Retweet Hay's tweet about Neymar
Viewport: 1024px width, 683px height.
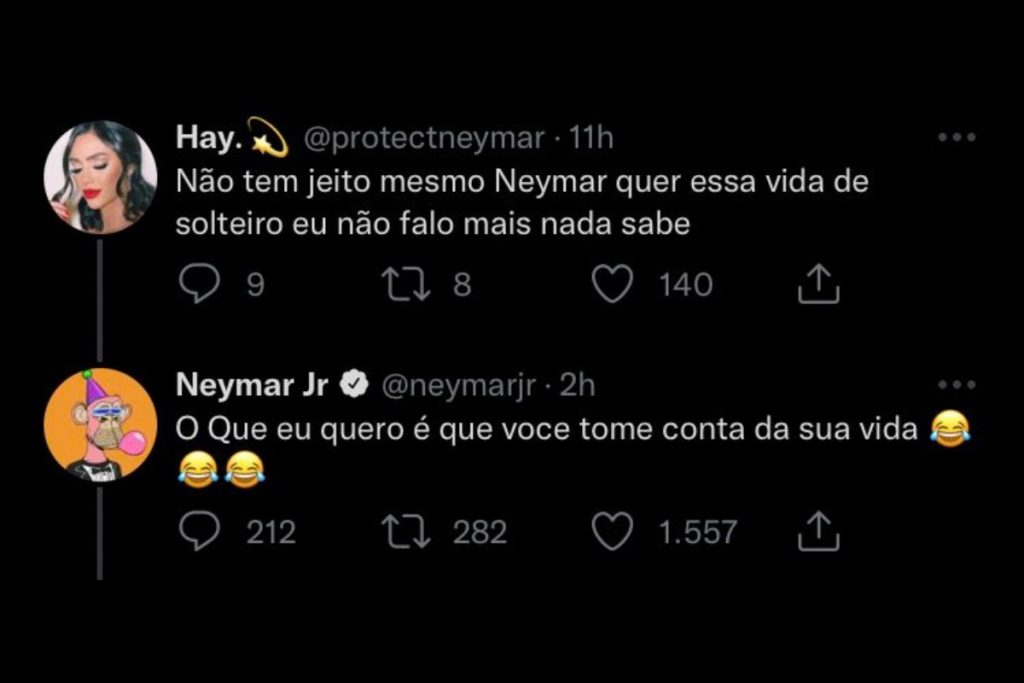(x=408, y=286)
